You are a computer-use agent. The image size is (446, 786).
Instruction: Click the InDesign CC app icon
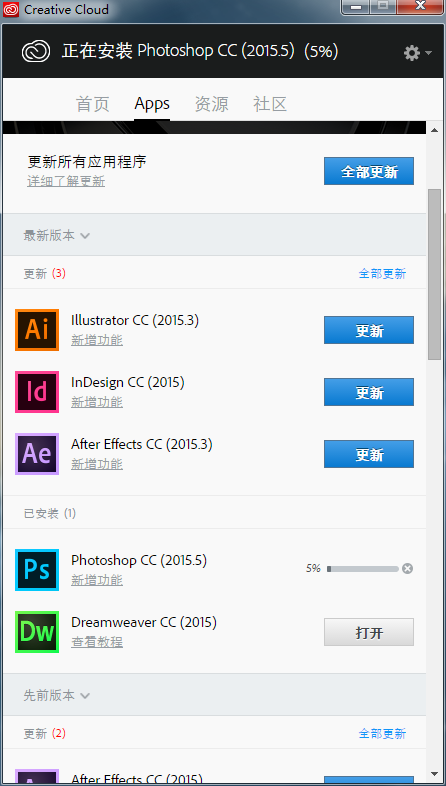(37, 391)
